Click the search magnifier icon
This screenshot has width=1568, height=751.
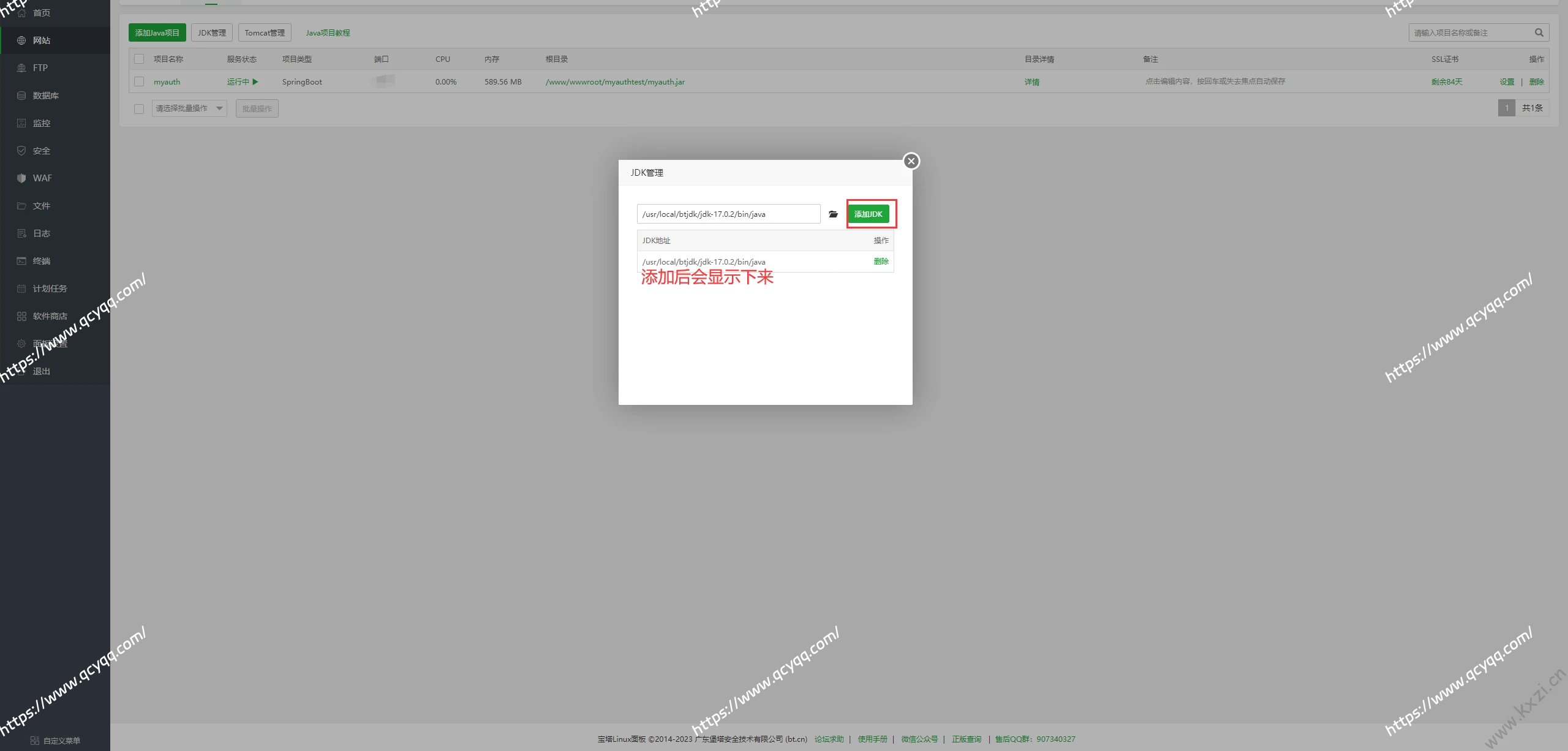coord(1539,33)
